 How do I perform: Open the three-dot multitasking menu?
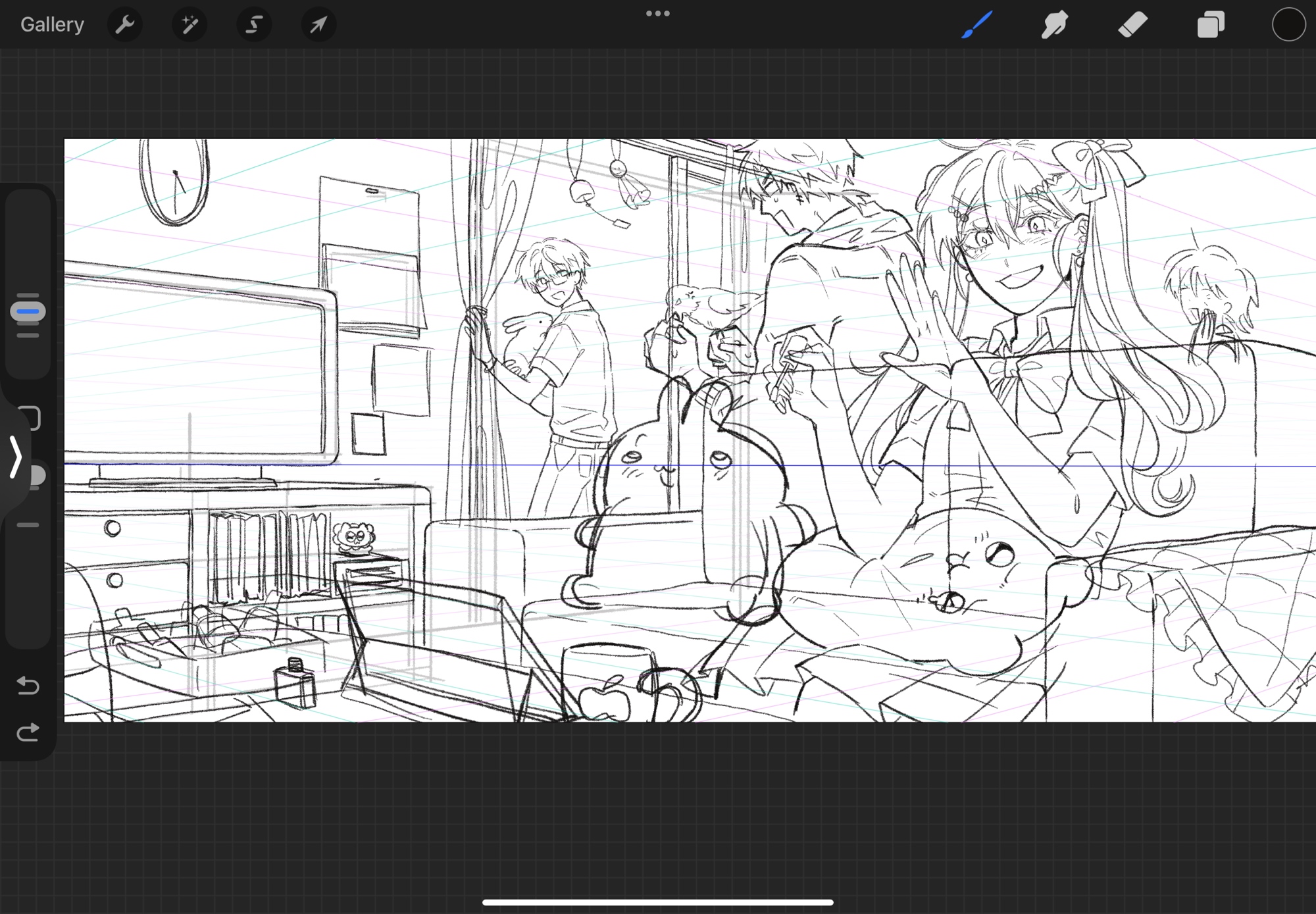(x=657, y=14)
